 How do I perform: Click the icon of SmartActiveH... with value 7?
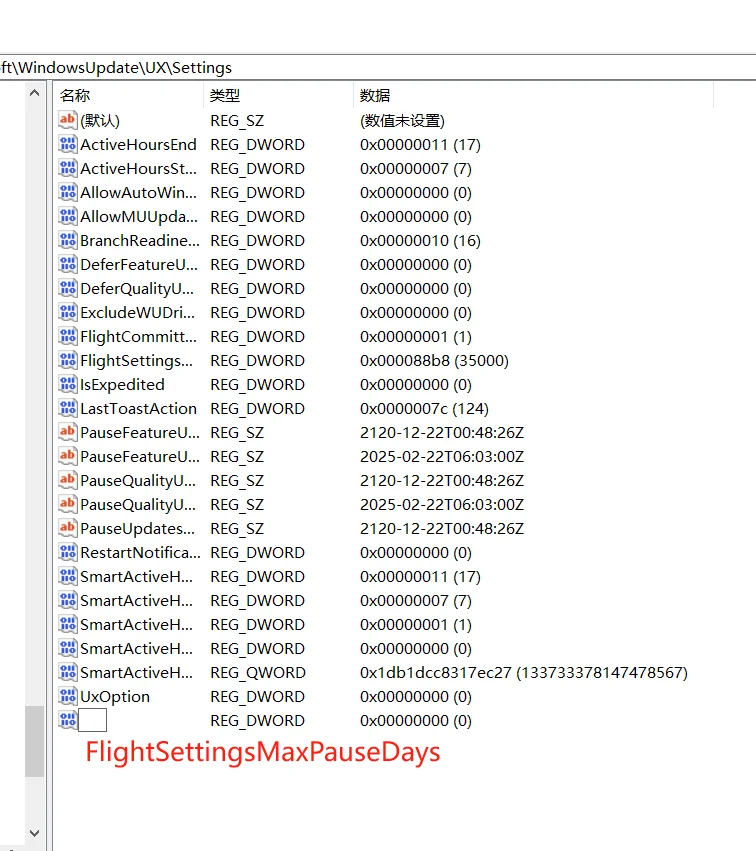67,600
